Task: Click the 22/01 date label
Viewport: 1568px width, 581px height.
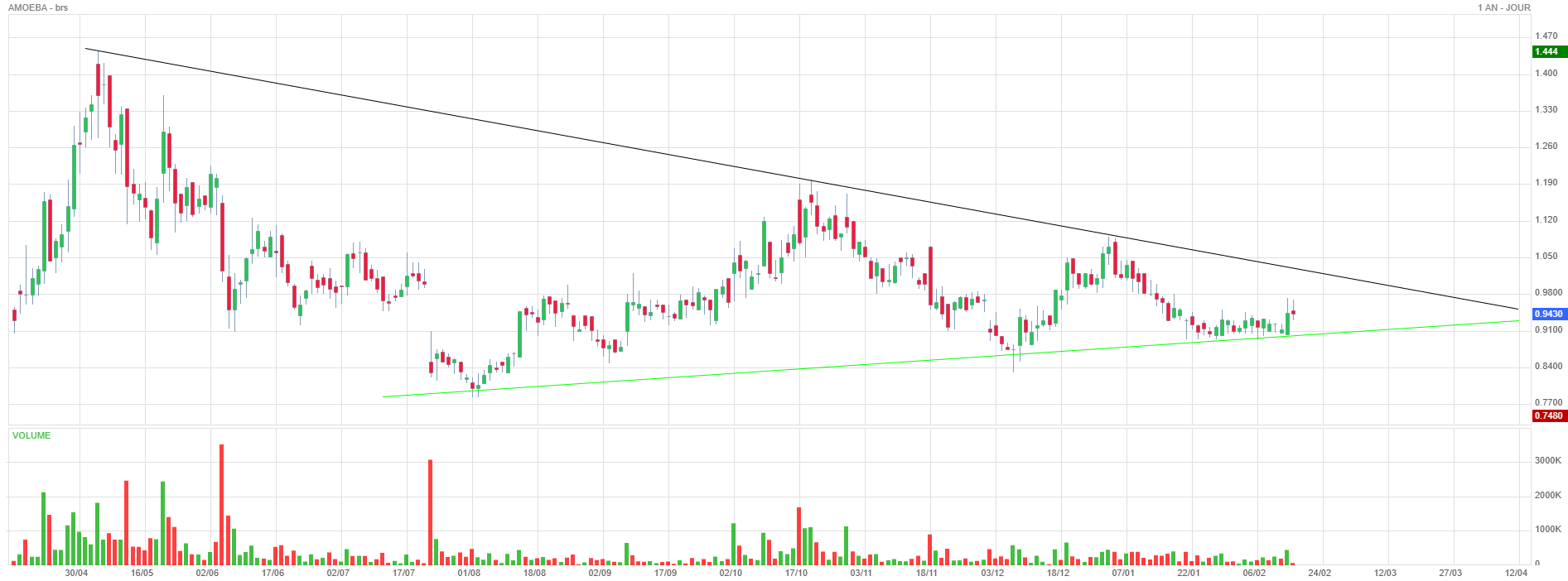Action: click(1189, 573)
